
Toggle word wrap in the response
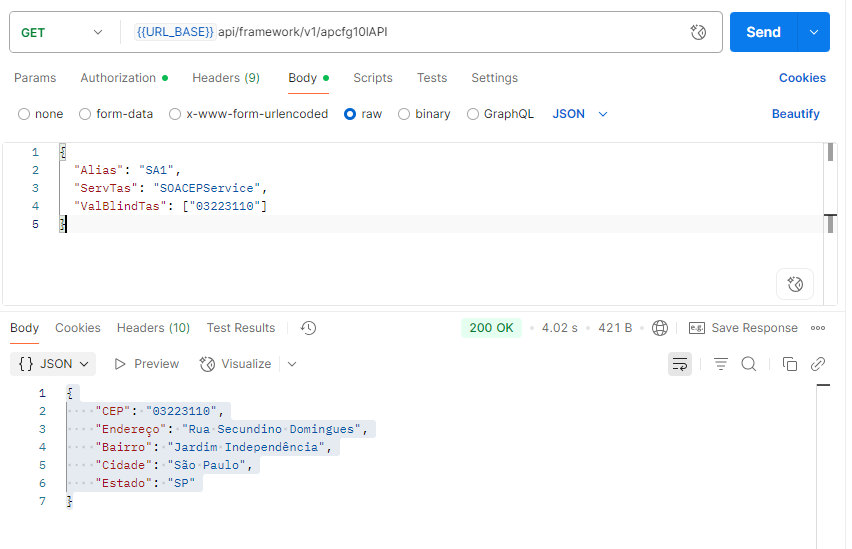point(680,364)
